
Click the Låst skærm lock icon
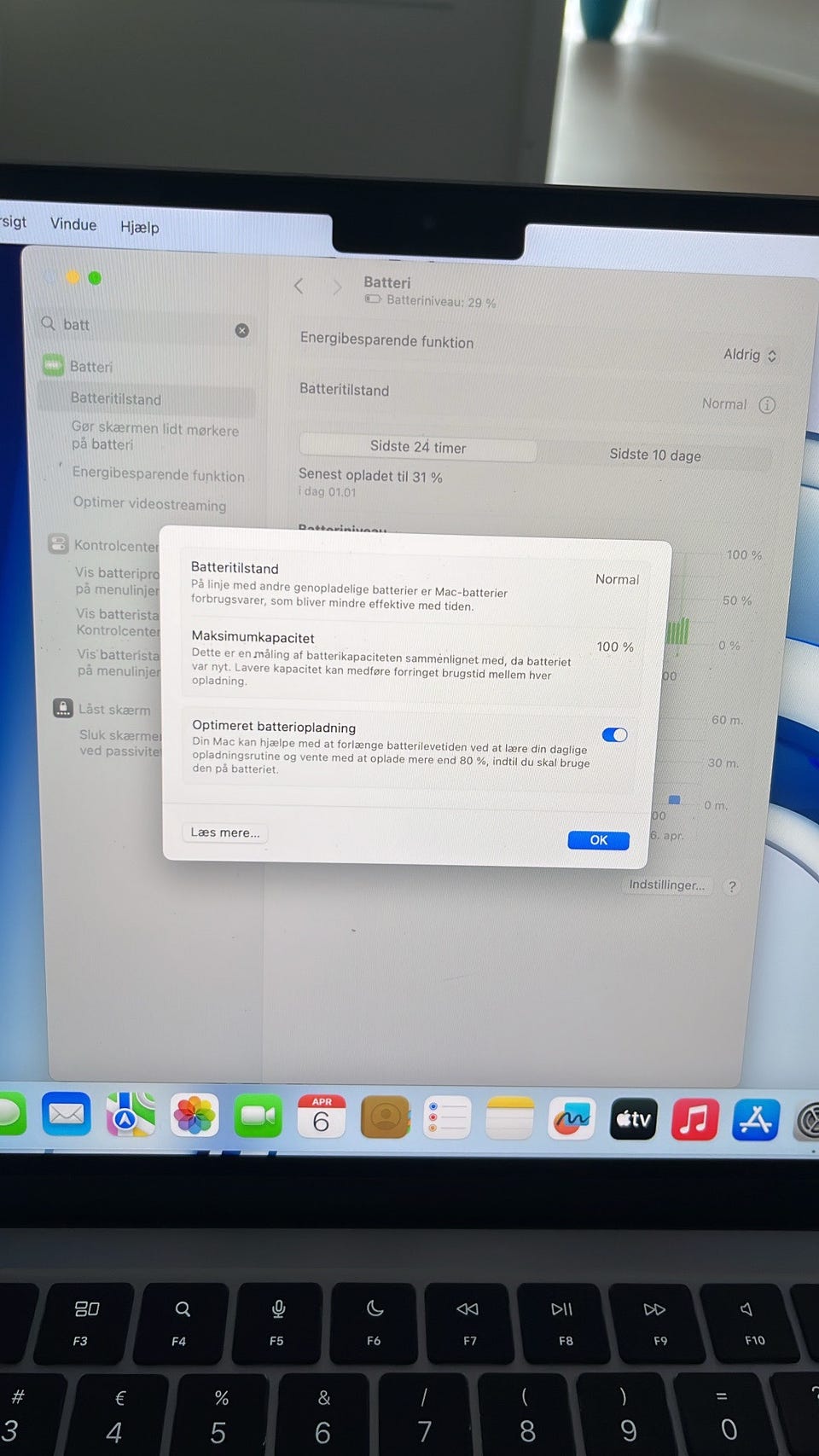coord(63,708)
